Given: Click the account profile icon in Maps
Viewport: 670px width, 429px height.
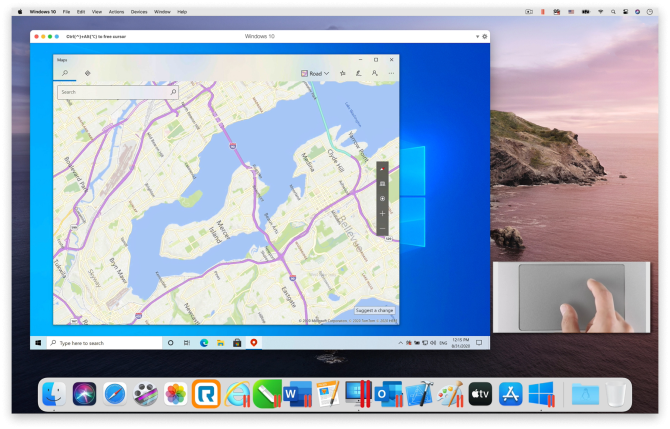Looking at the screenshot, I should coord(375,73).
